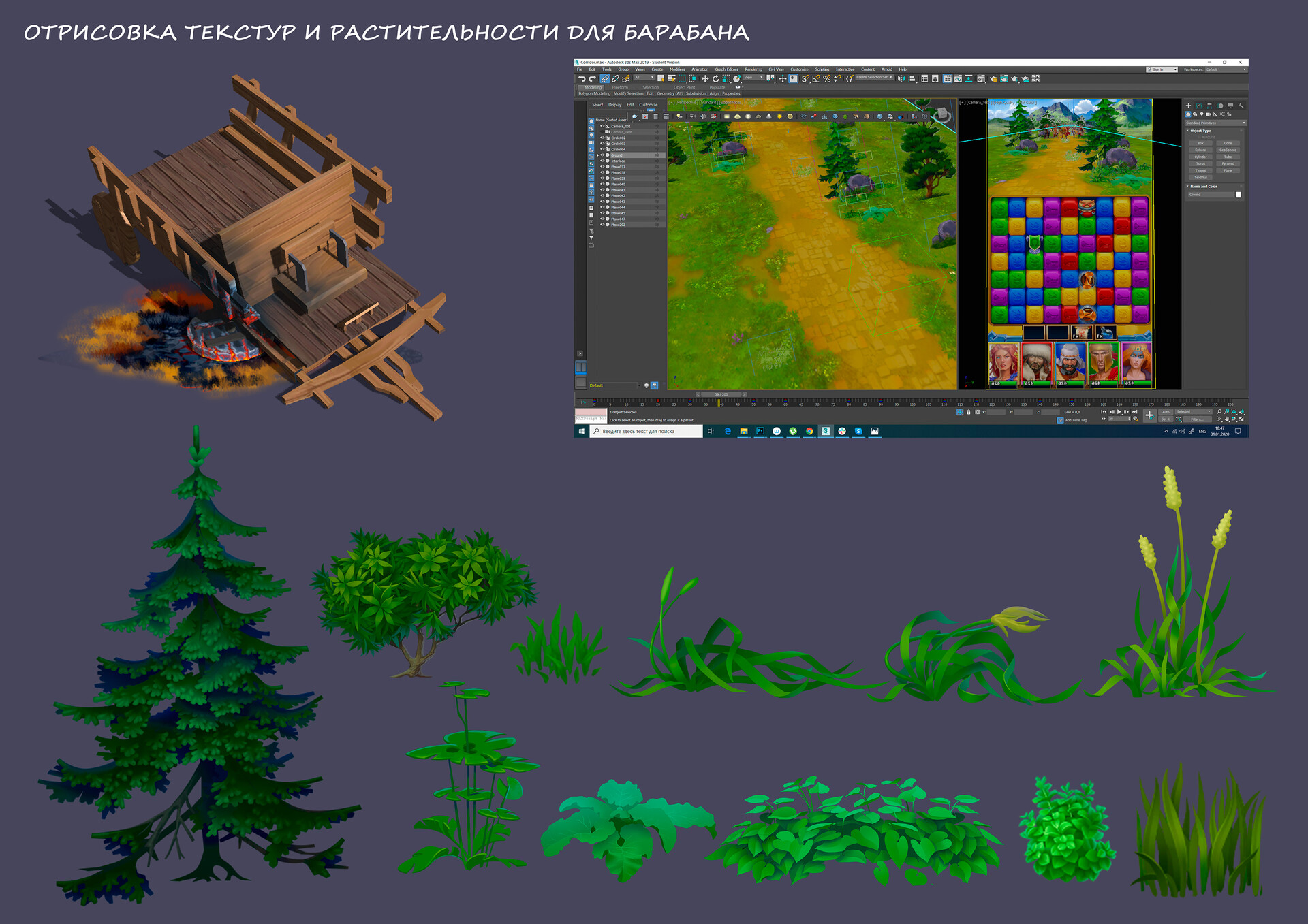This screenshot has width=1308, height=924.
Task: Switch to Modify command panel tab
Action: 1199,106
